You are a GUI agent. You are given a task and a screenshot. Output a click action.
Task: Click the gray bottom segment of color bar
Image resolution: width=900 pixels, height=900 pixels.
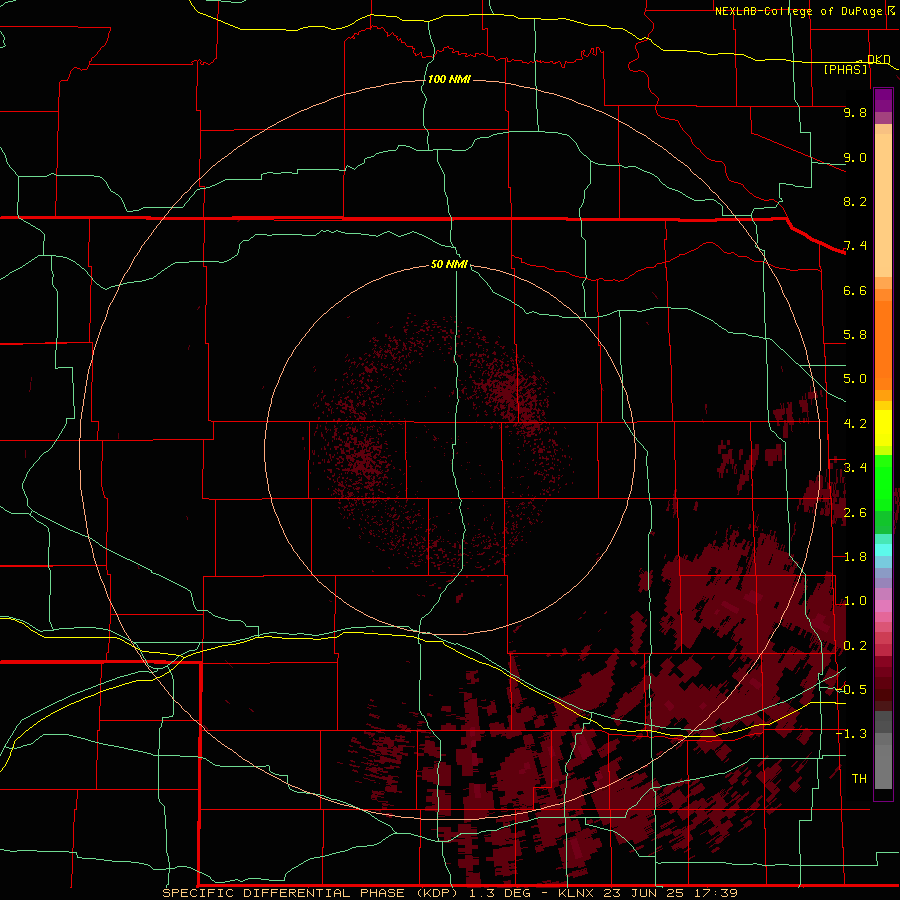point(883,766)
